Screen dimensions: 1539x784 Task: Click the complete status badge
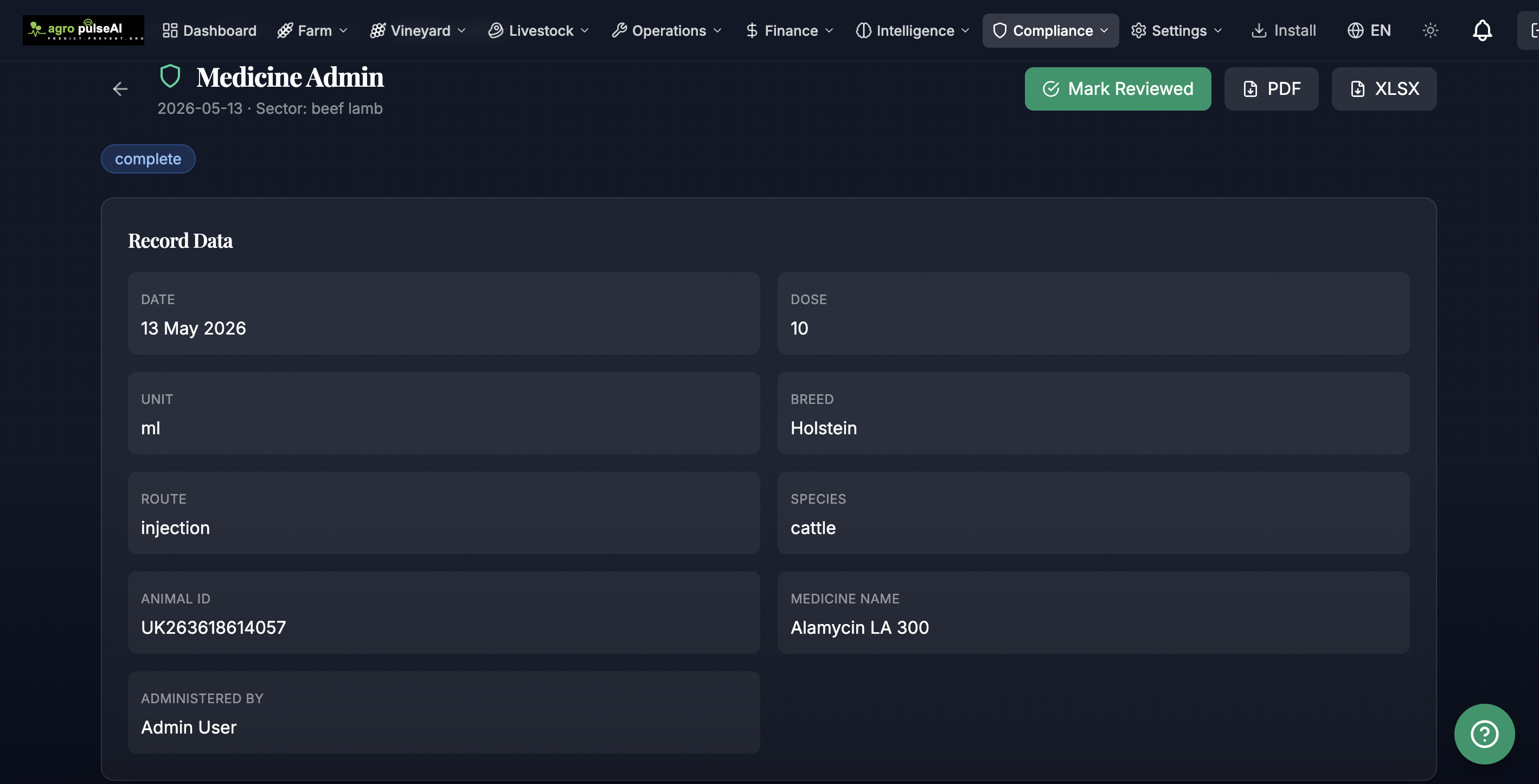148,159
